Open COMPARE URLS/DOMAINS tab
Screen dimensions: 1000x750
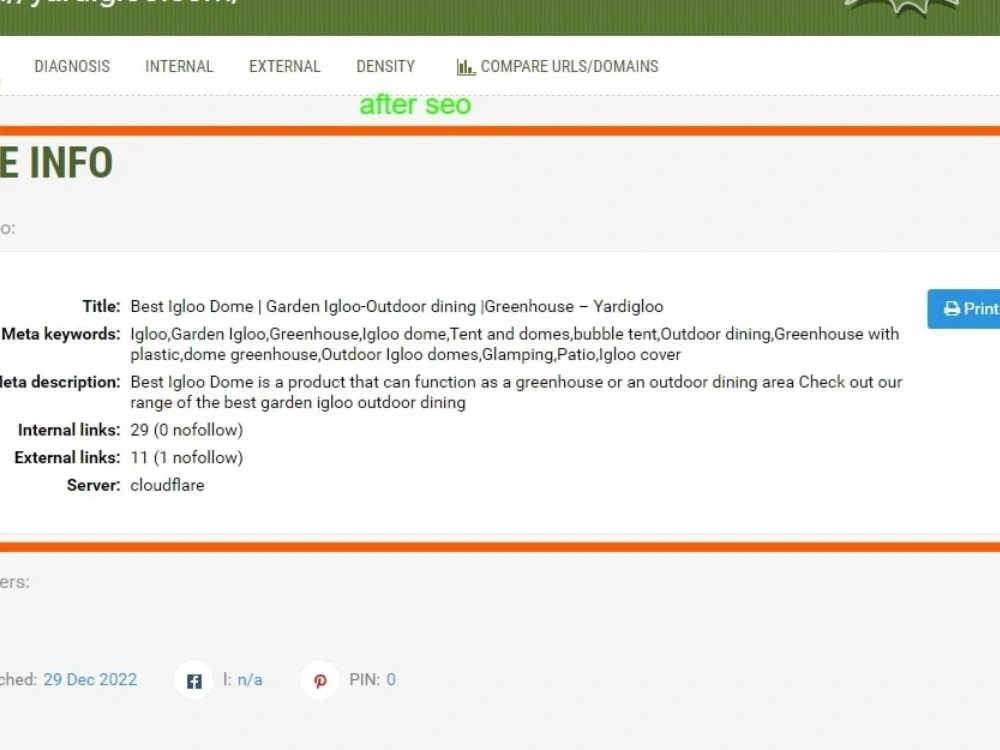[557, 66]
